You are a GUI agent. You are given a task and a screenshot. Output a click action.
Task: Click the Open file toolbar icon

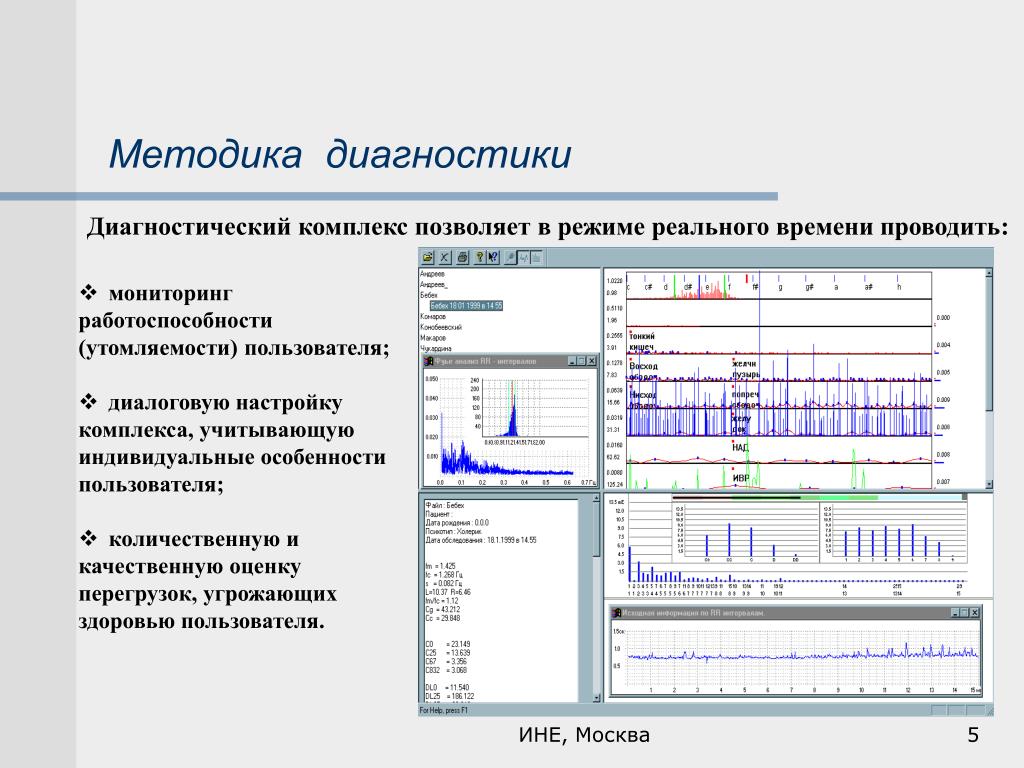click(428, 257)
